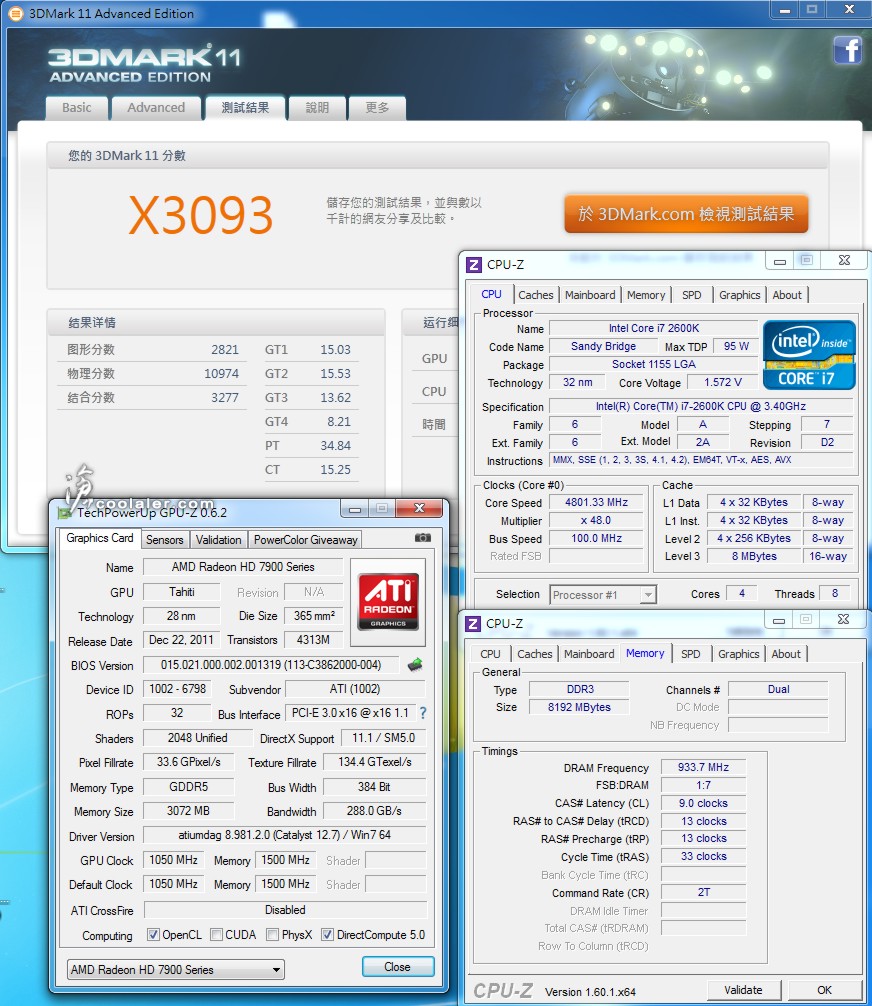This screenshot has height=1006, width=872.
Task: Open the 測試結果 tab
Action: coord(245,108)
